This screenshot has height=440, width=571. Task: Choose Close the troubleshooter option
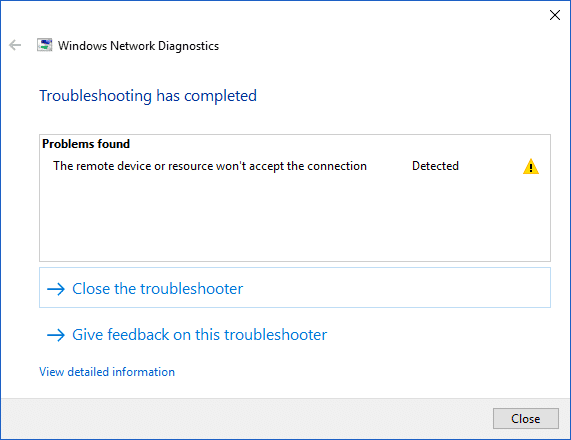[295, 288]
